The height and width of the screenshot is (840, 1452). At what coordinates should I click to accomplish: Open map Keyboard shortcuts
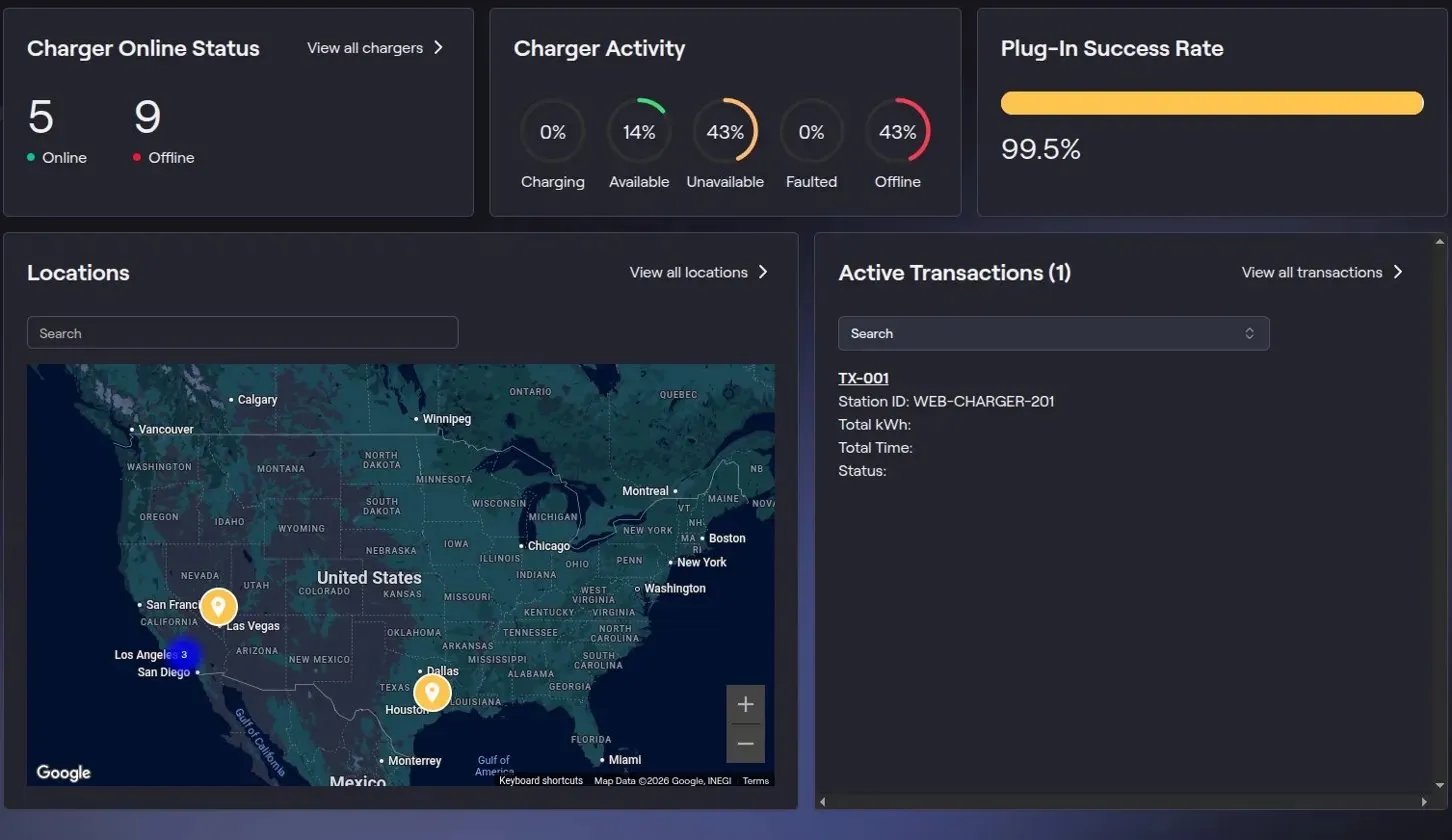541,781
